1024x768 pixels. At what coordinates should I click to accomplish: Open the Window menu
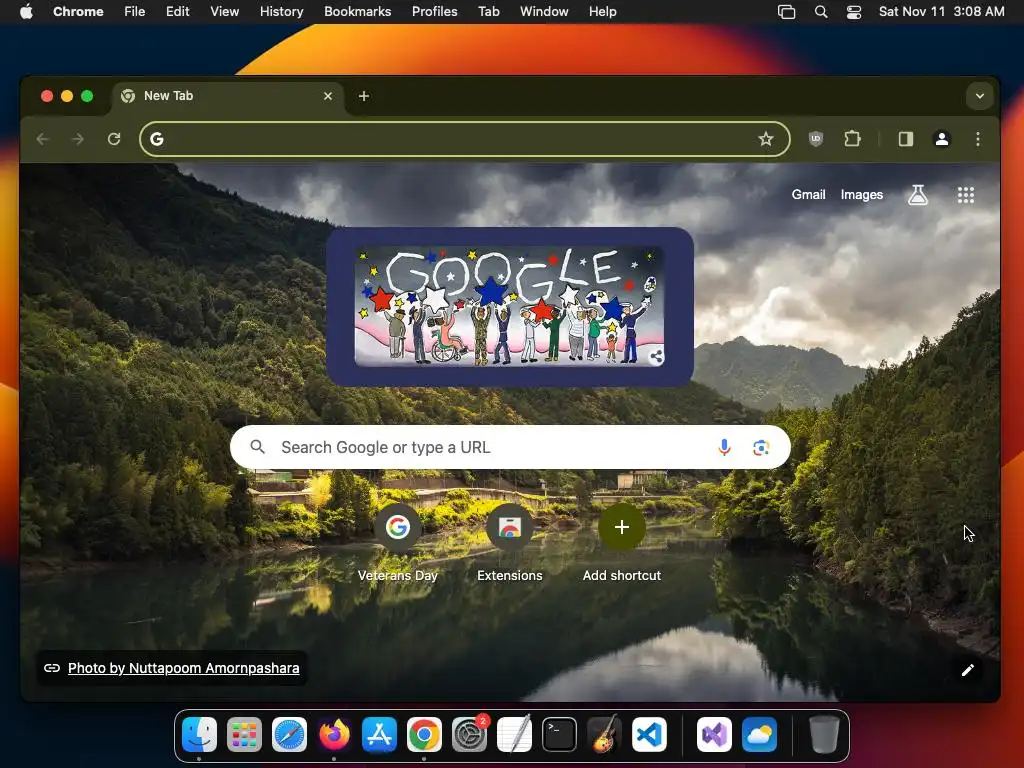click(x=544, y=12)
